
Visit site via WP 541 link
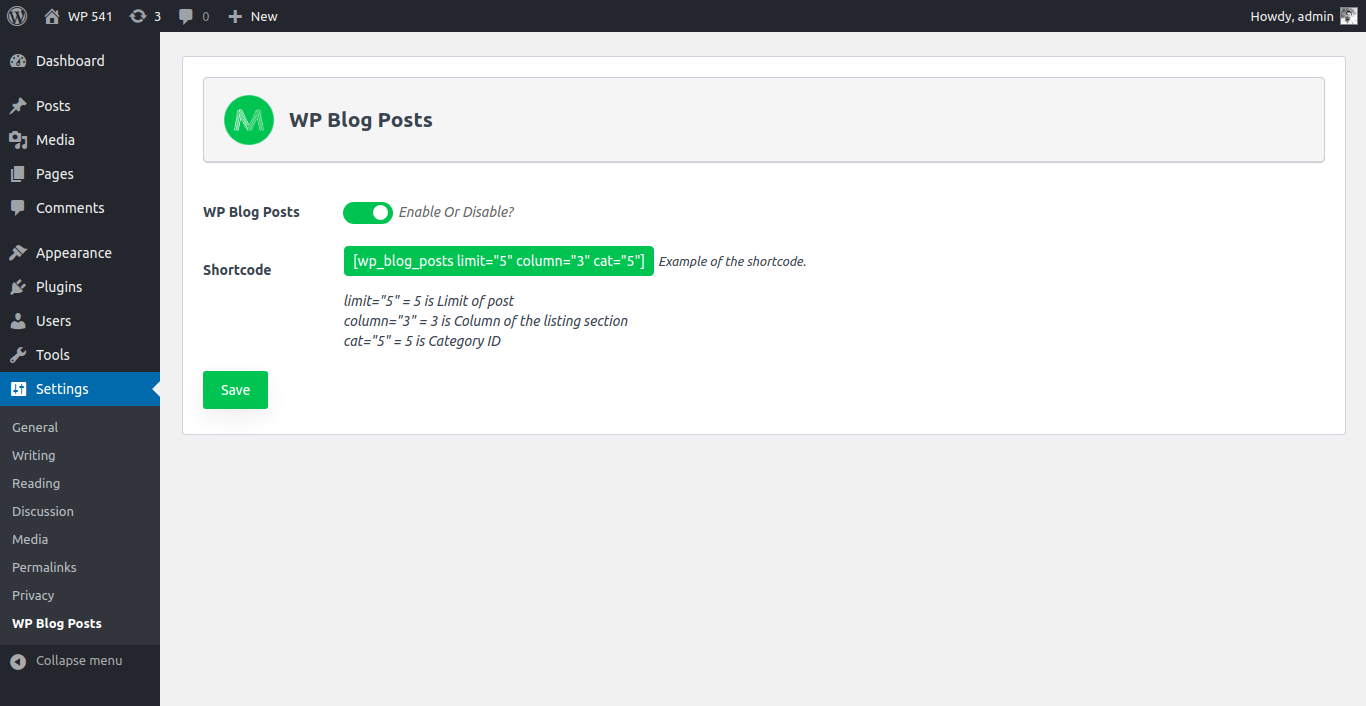click(x=90, y=16)
